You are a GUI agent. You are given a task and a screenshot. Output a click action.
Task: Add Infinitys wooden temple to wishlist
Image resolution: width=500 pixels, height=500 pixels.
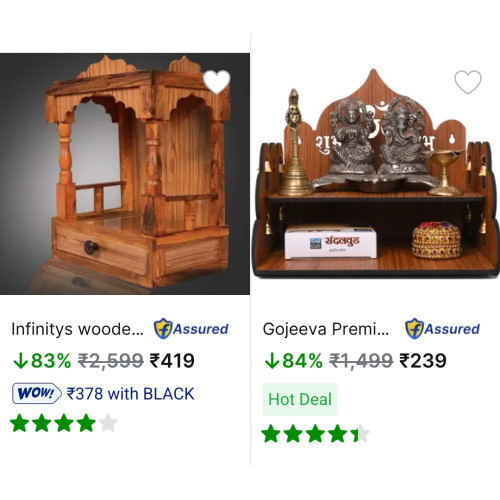[x=217, y=82]
